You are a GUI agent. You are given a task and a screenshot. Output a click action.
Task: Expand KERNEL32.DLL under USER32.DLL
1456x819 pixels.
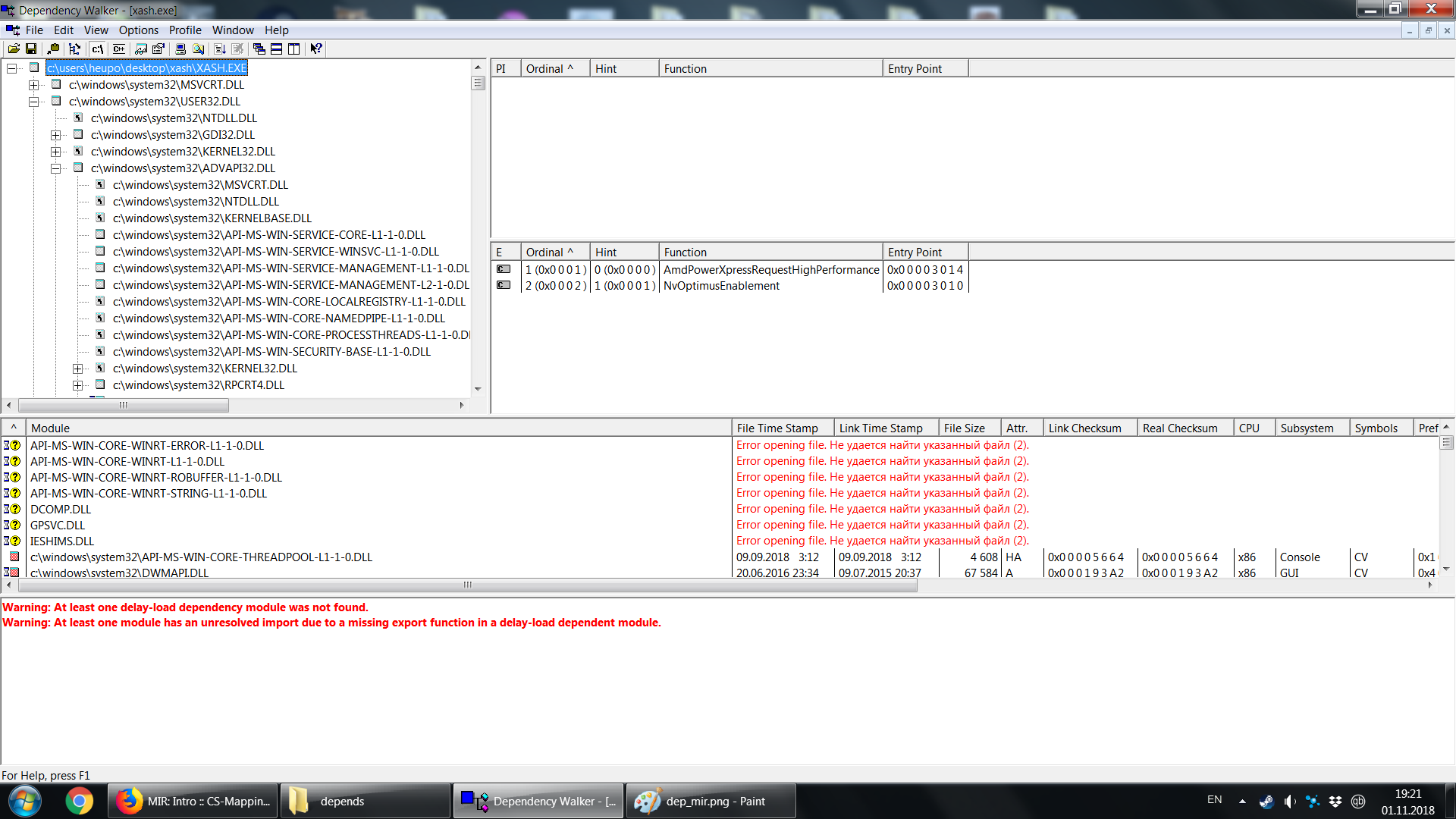(56, 152)
